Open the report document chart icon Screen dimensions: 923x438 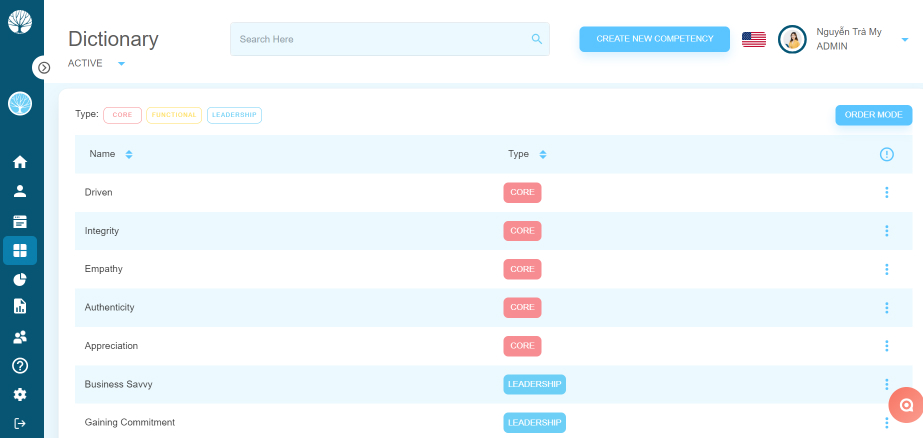point(20,306)
